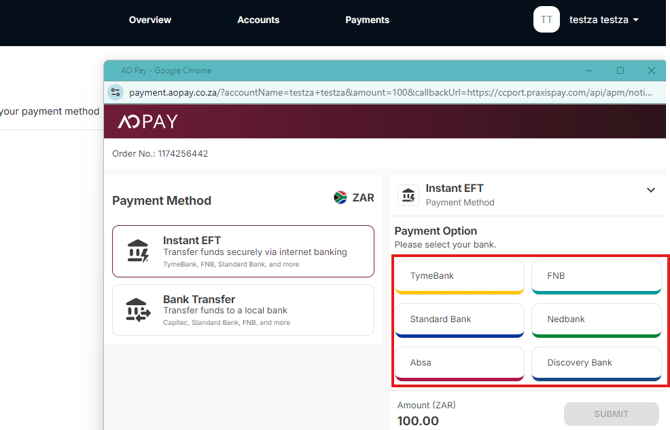Image resolution: width=670 pixels, height=430 pixels.
Task: Choose TymeBank as your bank
Action: coord(460,277)
